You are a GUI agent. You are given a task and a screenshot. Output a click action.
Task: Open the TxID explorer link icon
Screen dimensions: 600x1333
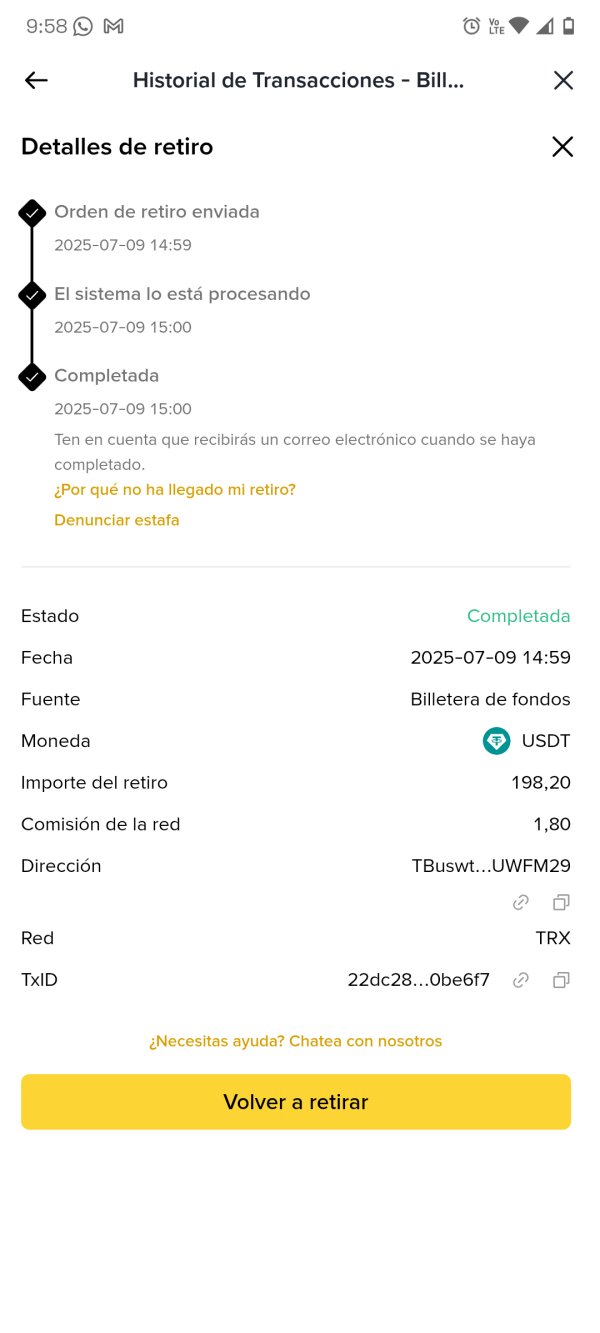(x=520, y=980)
